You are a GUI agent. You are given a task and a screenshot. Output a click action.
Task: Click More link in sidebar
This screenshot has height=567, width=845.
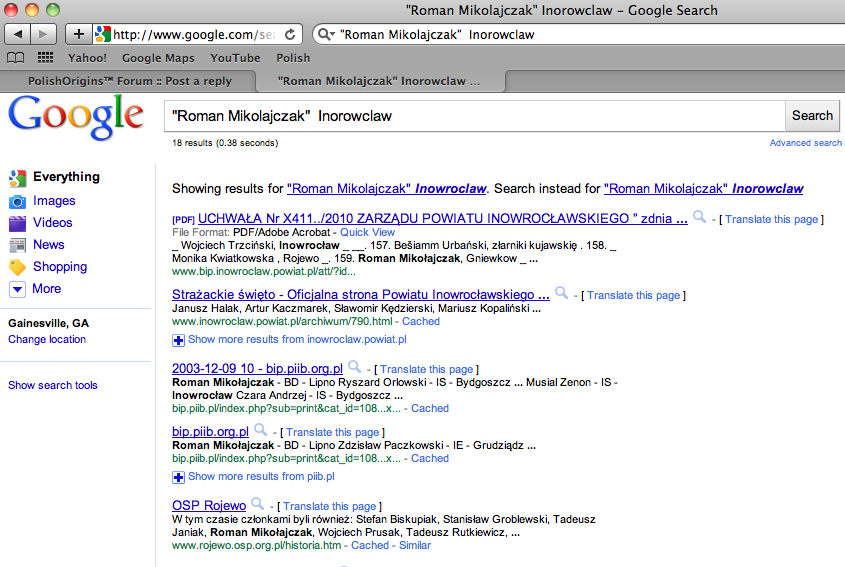click(x=46, y=289)
